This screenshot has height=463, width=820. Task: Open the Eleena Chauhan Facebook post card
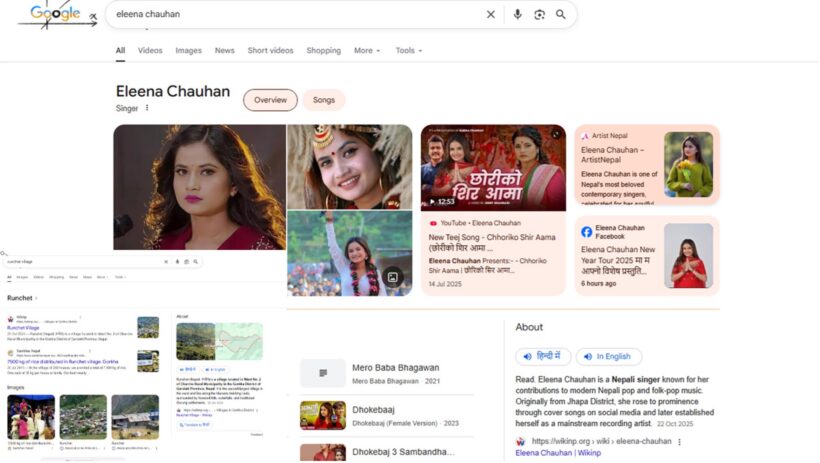646,256
